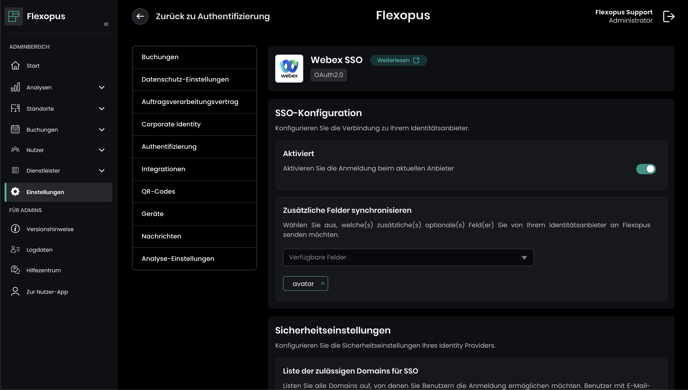688x390 pixels.
Task: Open Einstellungen in the sidebar
Action: [x=58, y=192]
